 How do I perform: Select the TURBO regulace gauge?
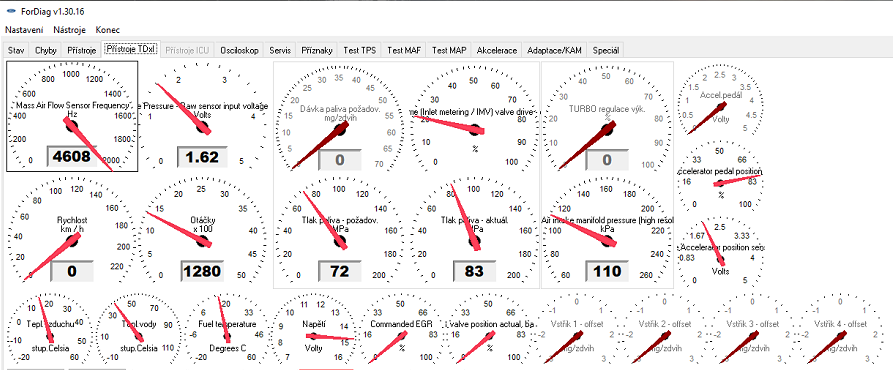tap(607, 118)
